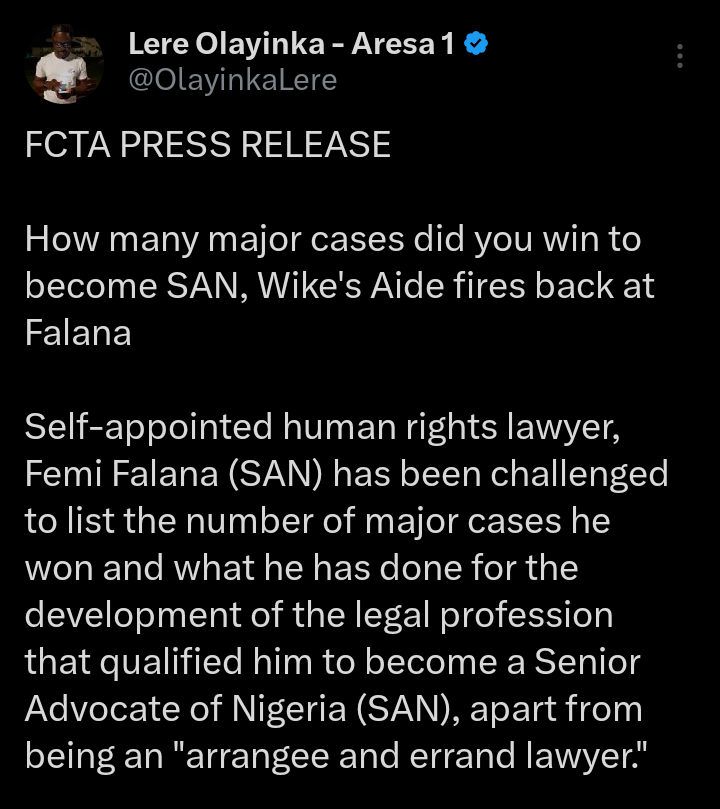Click the line "won and what he has done for the"
720x809 pixels.
tap(301, 568)
